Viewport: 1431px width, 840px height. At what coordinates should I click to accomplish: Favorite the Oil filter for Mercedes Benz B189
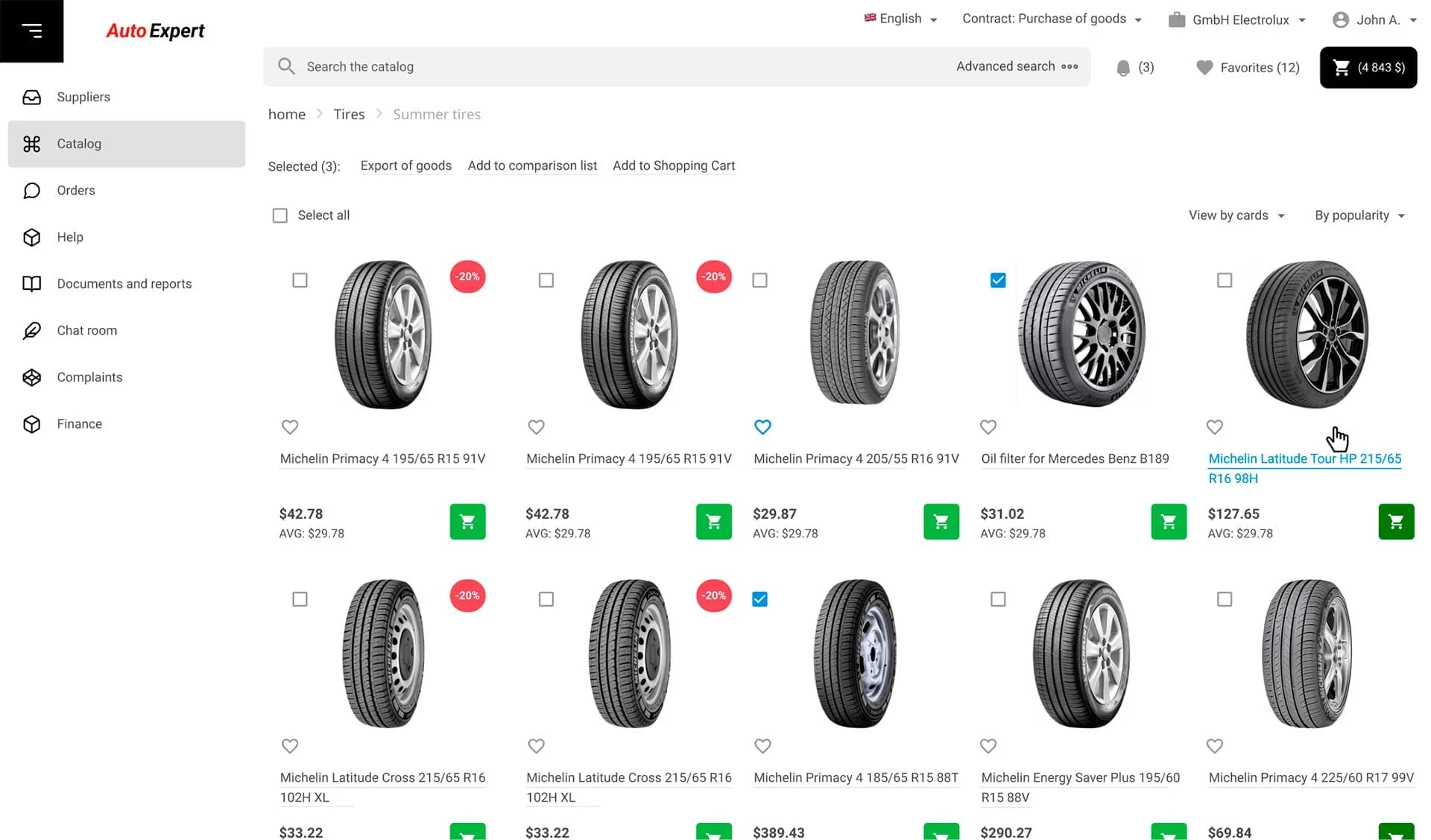tap(988, 427)
